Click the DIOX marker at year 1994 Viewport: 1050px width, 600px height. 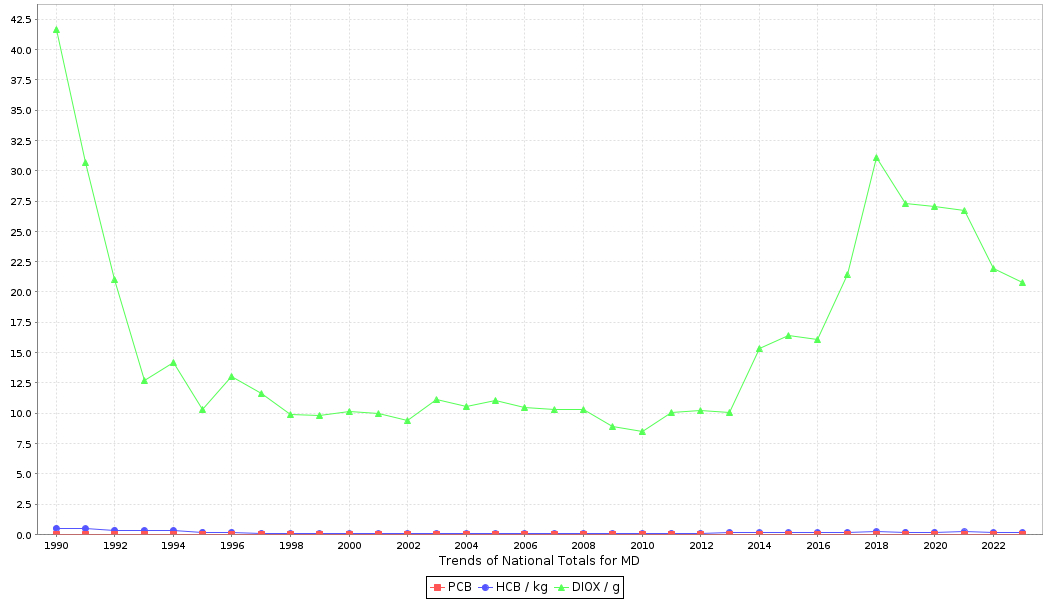(173, 363)
